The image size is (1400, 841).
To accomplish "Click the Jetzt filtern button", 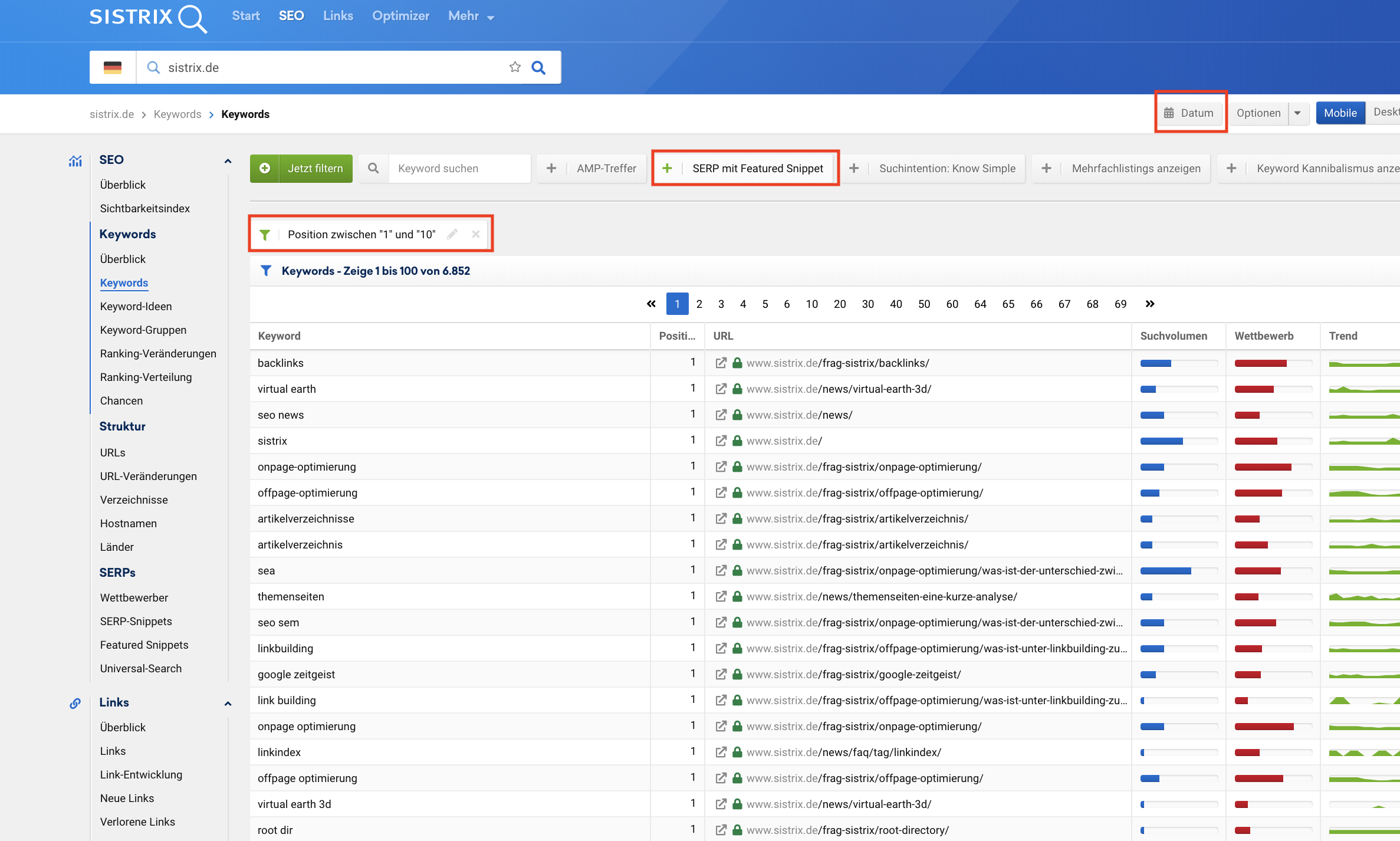I will point(301,168).
